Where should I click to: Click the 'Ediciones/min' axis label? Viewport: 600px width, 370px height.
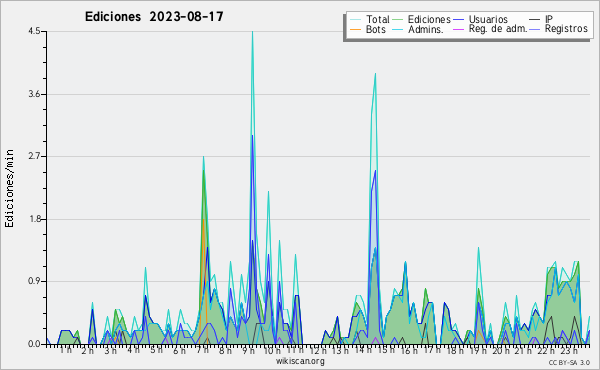point(9,188)
